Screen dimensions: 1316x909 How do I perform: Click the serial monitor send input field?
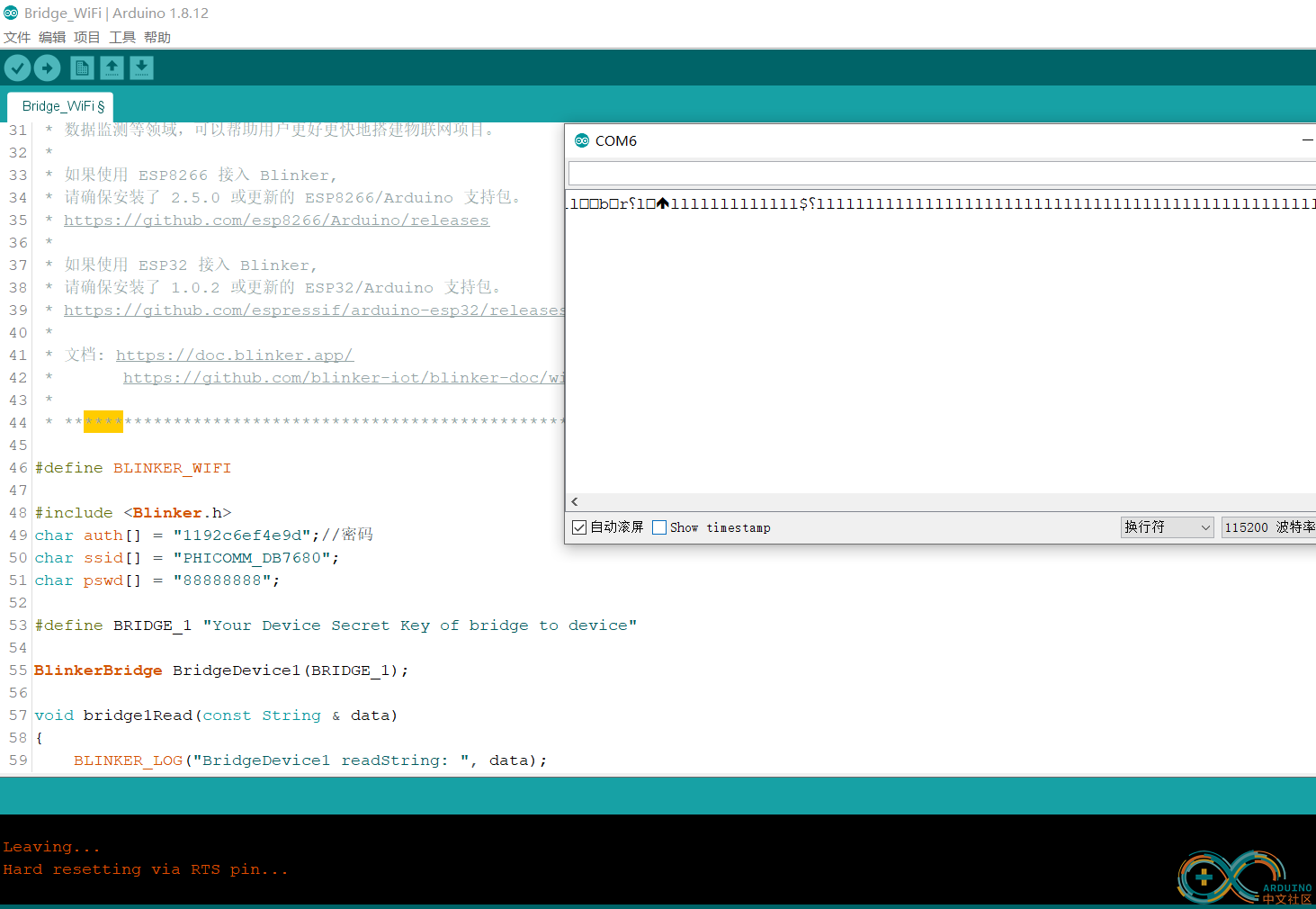coord(942,174)
